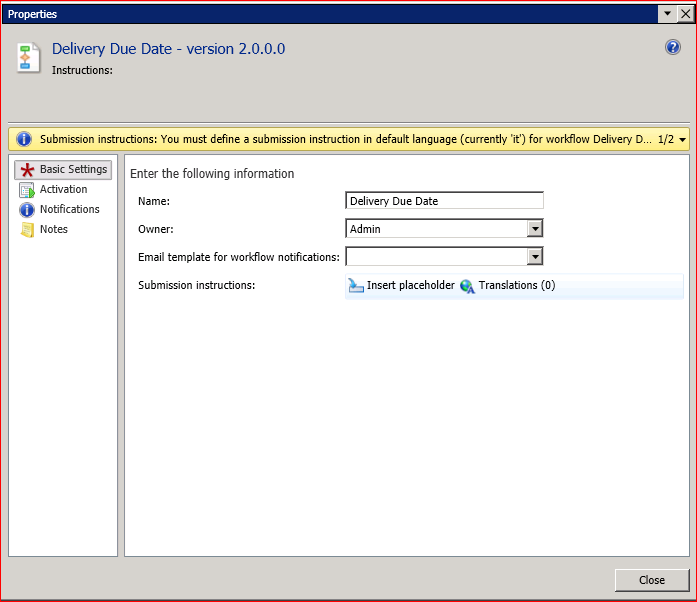Switch to the Notifications section

(x=69, y=209)
